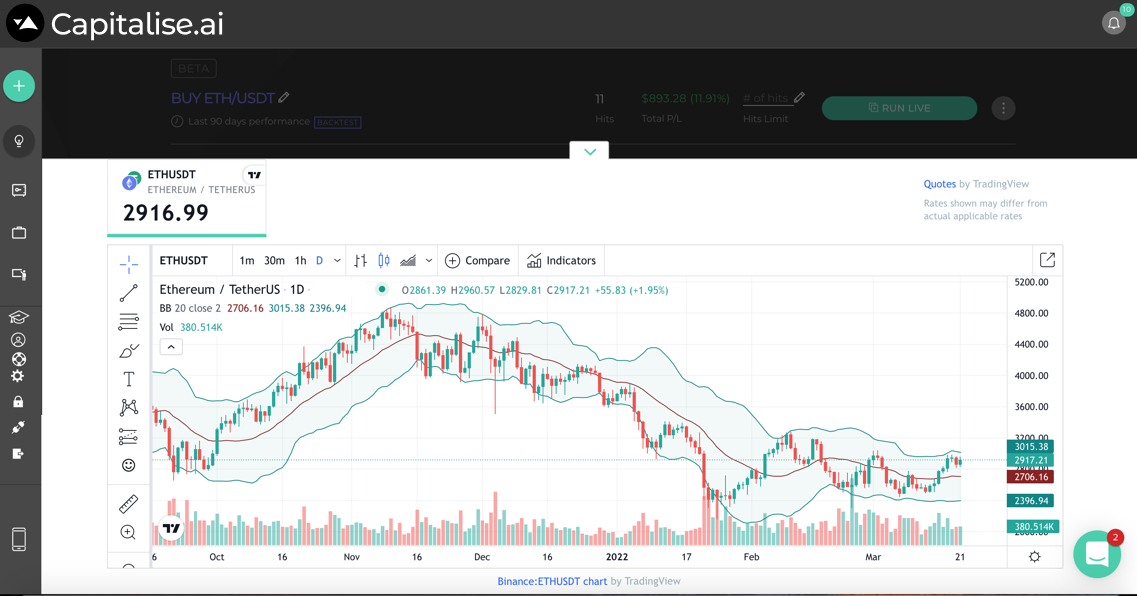Expand the strategy details chevron
The image size is (1137, 596).
tap(589, 151)
